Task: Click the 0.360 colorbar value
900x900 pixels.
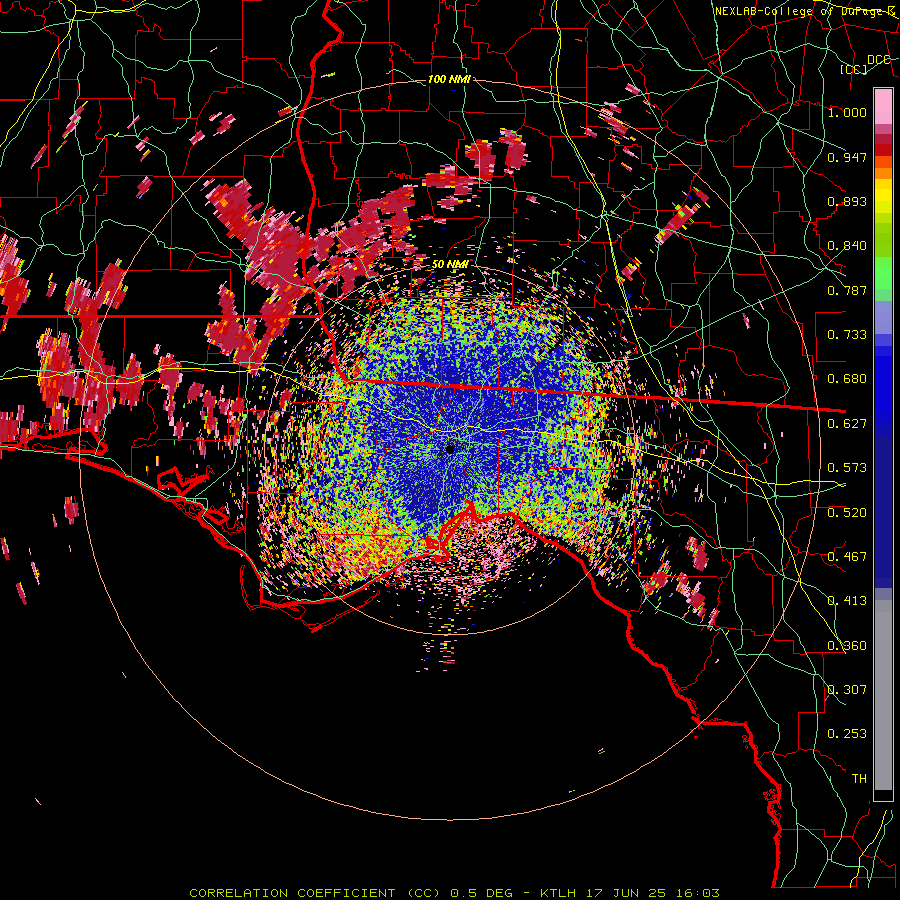Action: [x=847, y=646]
